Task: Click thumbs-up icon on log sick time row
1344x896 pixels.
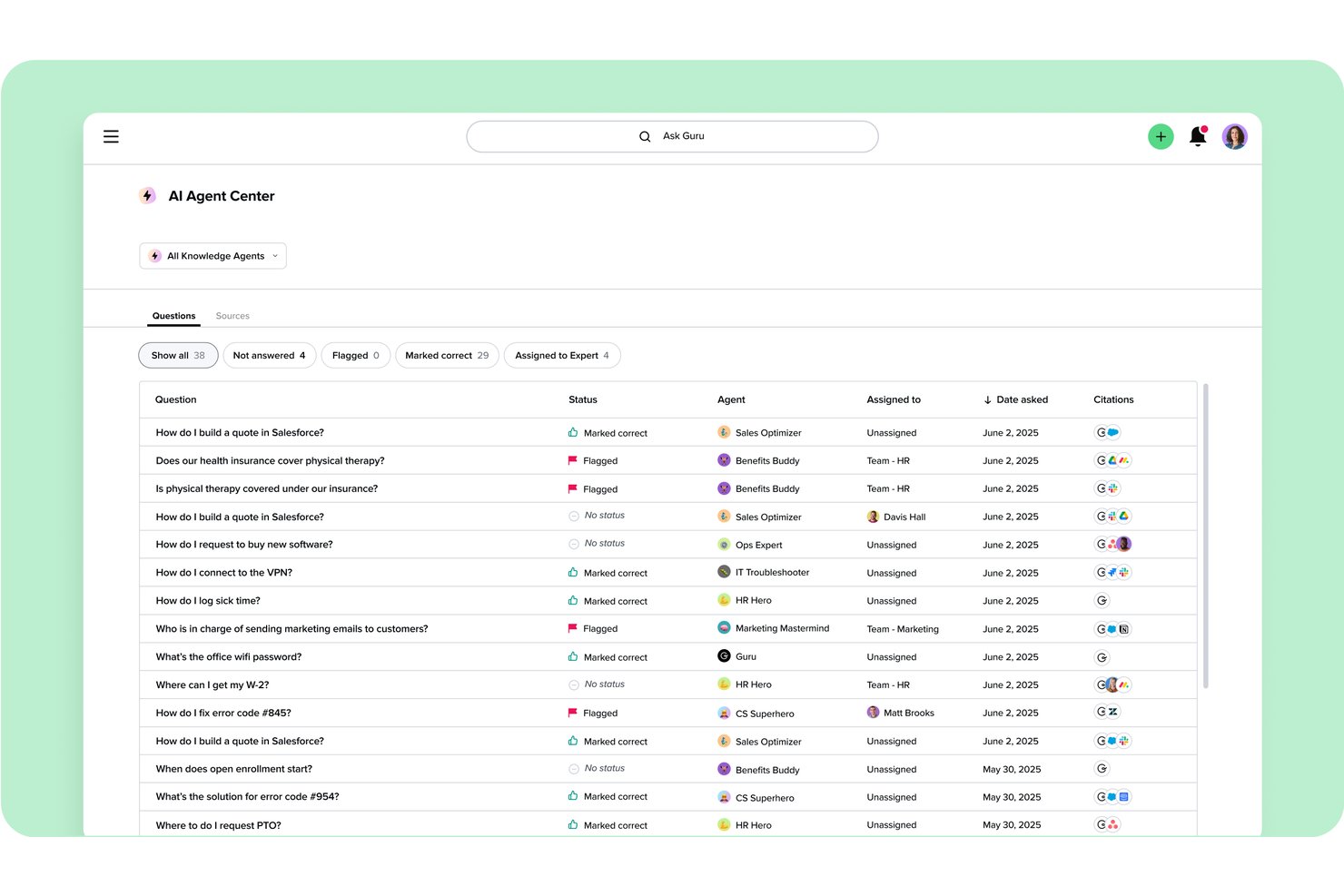Action: coord(573,600)
